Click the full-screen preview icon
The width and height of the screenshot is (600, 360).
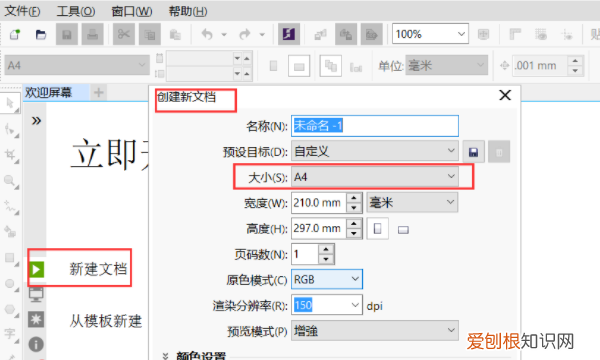coord(484,34)
